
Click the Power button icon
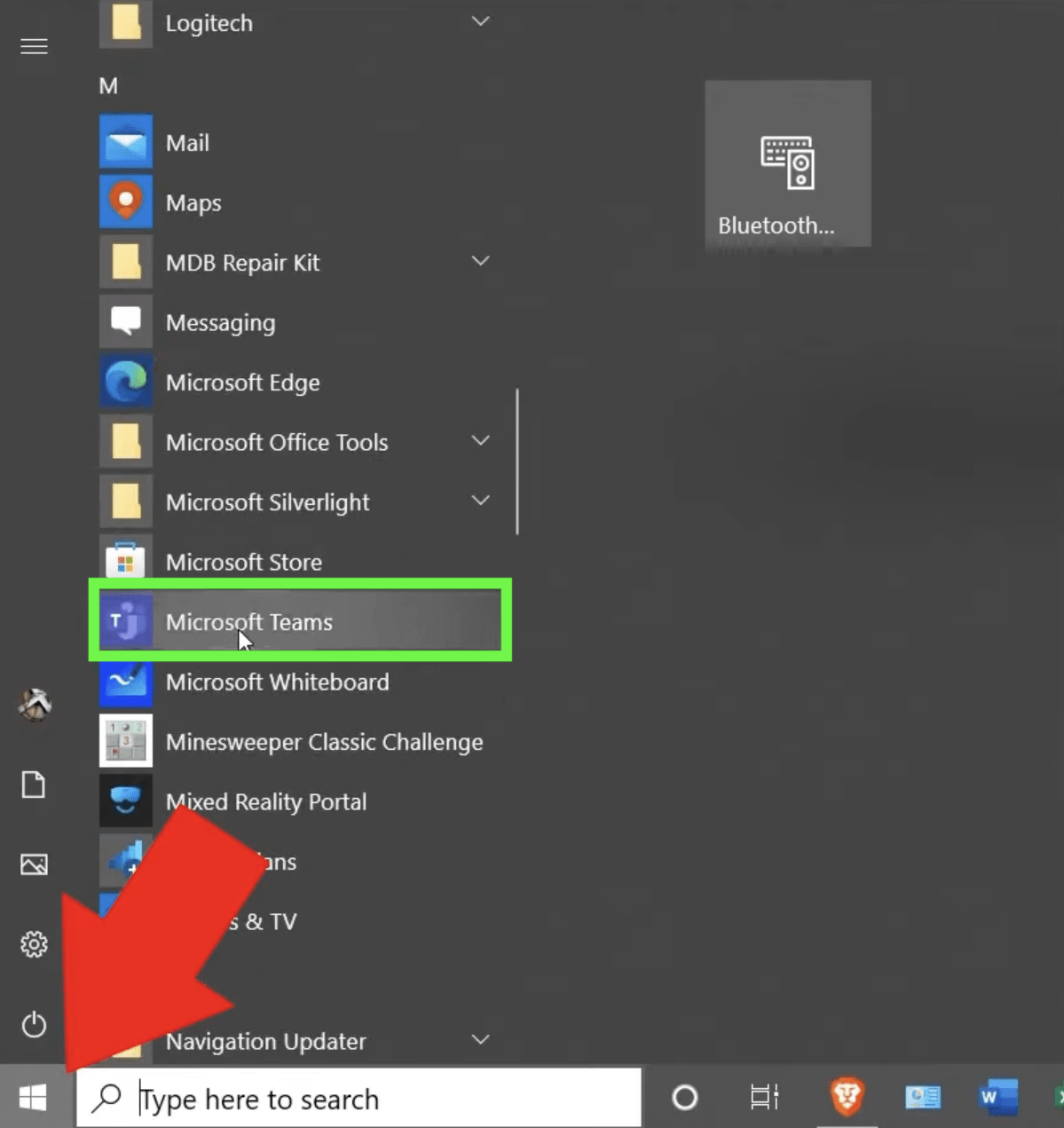tap(34, 1024)
